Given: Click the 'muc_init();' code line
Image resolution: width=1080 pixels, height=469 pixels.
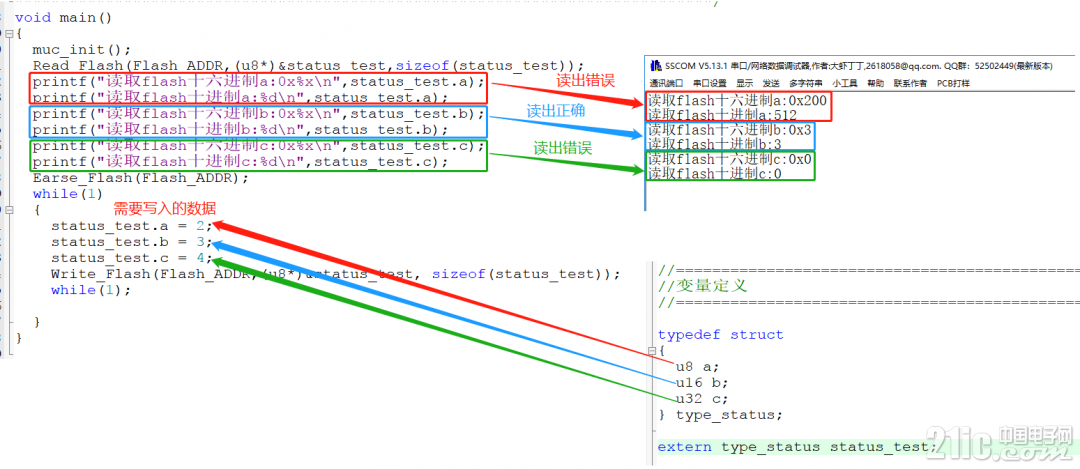Looking at the screenshot, I should point(81,50).
